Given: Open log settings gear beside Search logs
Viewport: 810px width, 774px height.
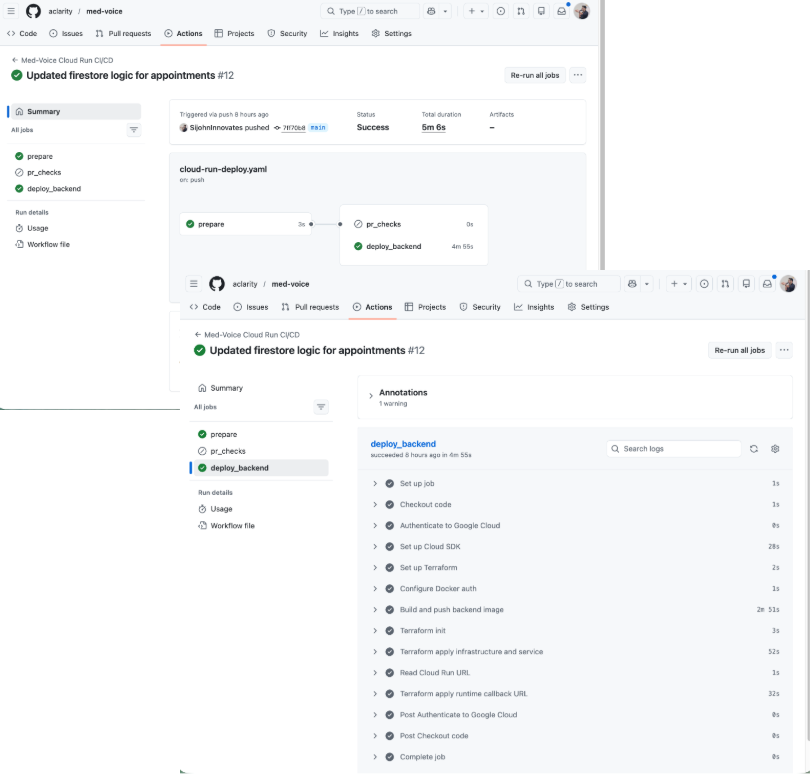Looking at the screenshot, I should tap(775, 449).
